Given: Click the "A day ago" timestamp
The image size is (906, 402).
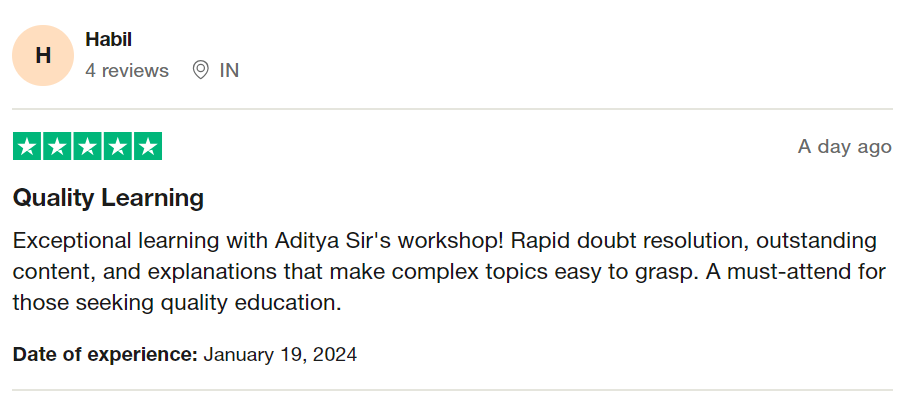Looking at the screenshot, I should coord(844,147).
